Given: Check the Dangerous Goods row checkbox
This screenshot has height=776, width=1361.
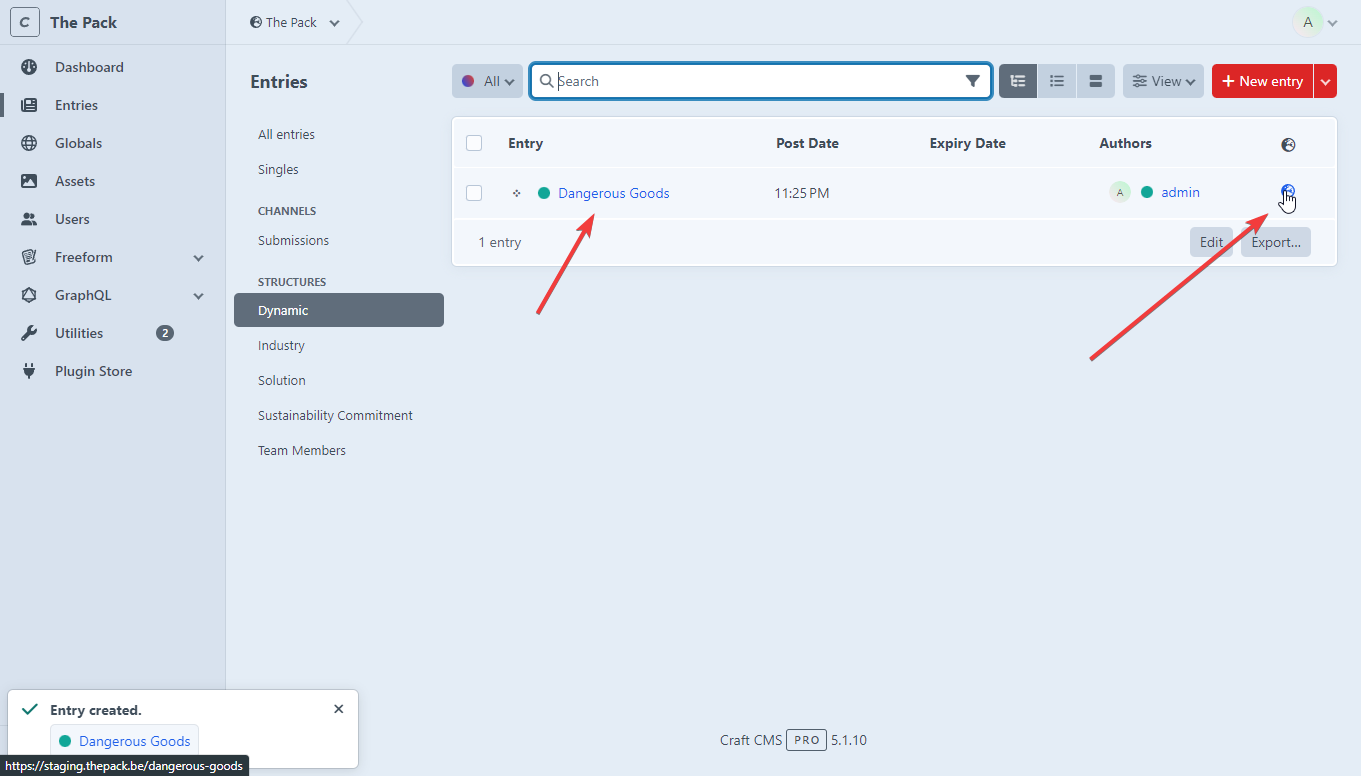Looking at the screenshot, I should (474, 193).
